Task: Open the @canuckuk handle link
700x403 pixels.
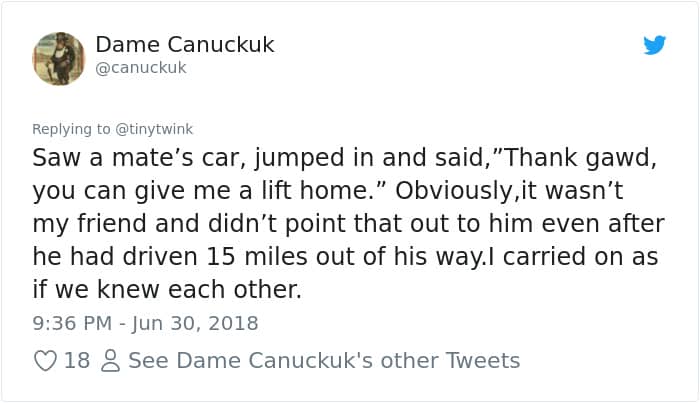Action: tap(141, 67)
